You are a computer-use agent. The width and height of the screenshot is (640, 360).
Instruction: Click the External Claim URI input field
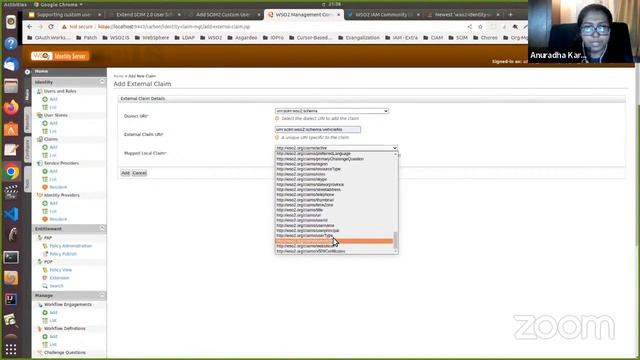point(318,129)
